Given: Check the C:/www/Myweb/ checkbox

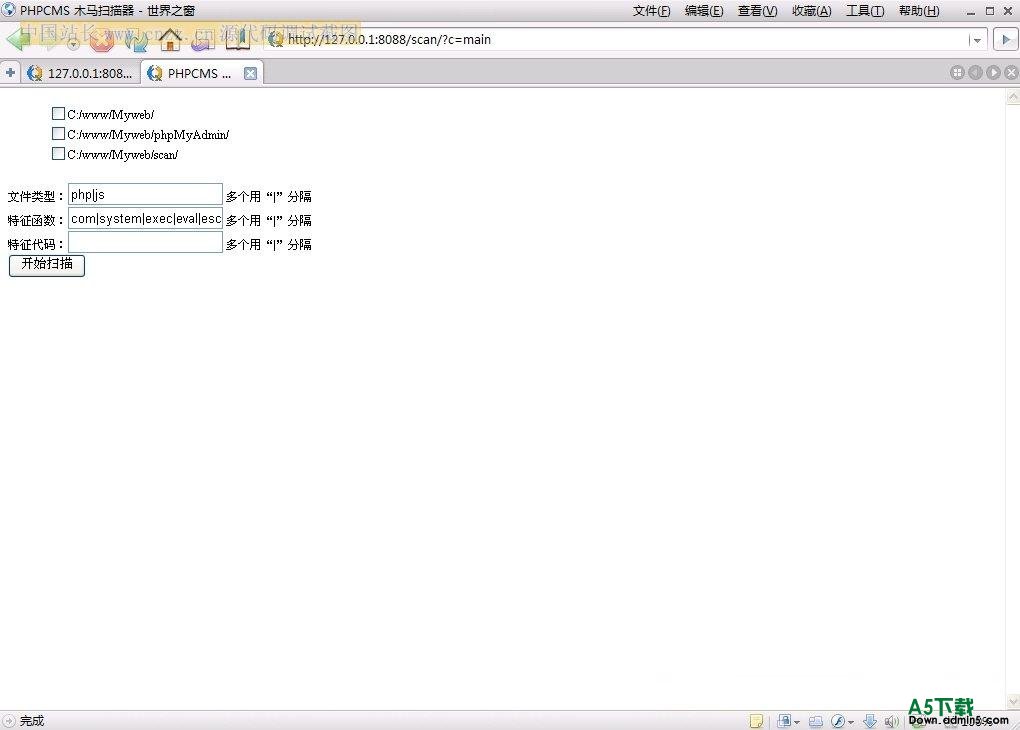Looking at the screenshot, I should click(x=58, y=114).
